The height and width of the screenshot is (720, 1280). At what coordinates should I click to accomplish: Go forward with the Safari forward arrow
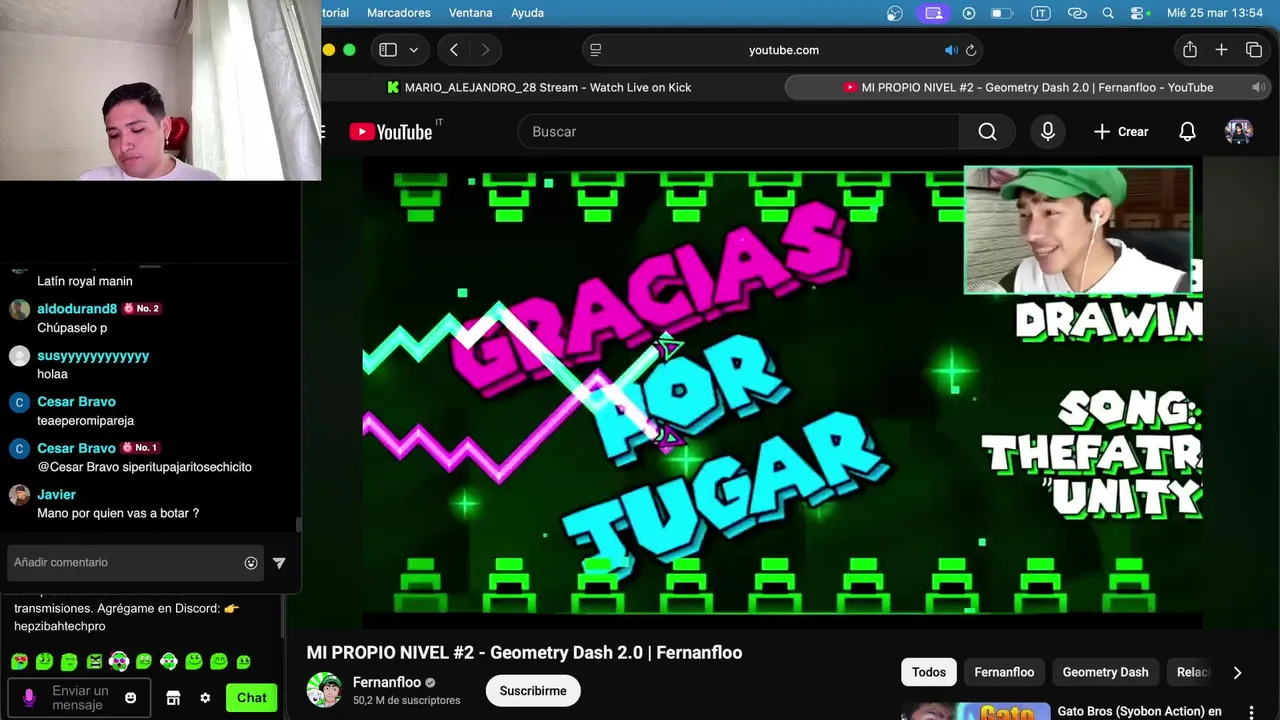click(x=486, y=50)
